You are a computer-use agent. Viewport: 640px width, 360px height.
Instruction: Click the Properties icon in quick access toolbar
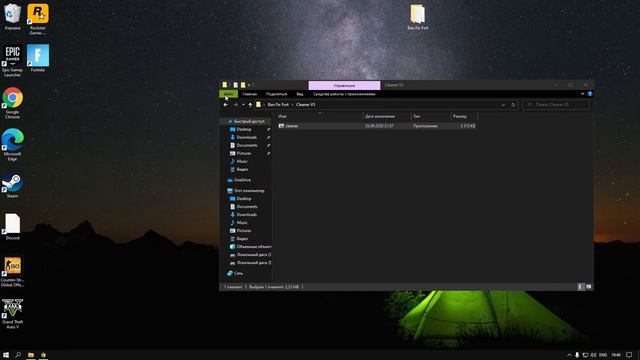236,85
